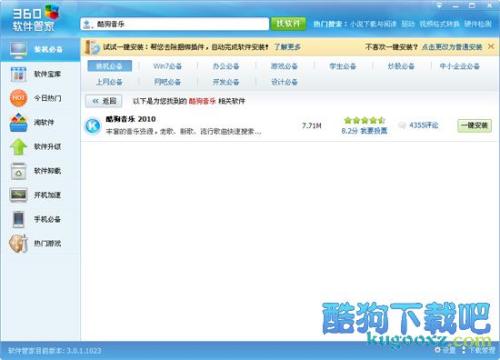Click the 酷狗音乐 2010 title

coord(131,119)
